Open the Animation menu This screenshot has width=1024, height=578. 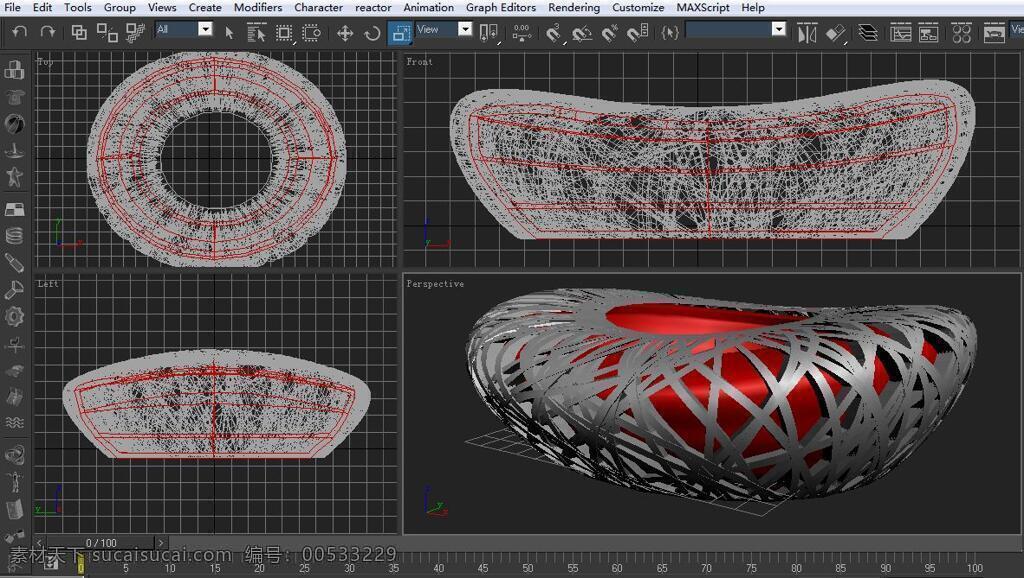tap(428, 8)
